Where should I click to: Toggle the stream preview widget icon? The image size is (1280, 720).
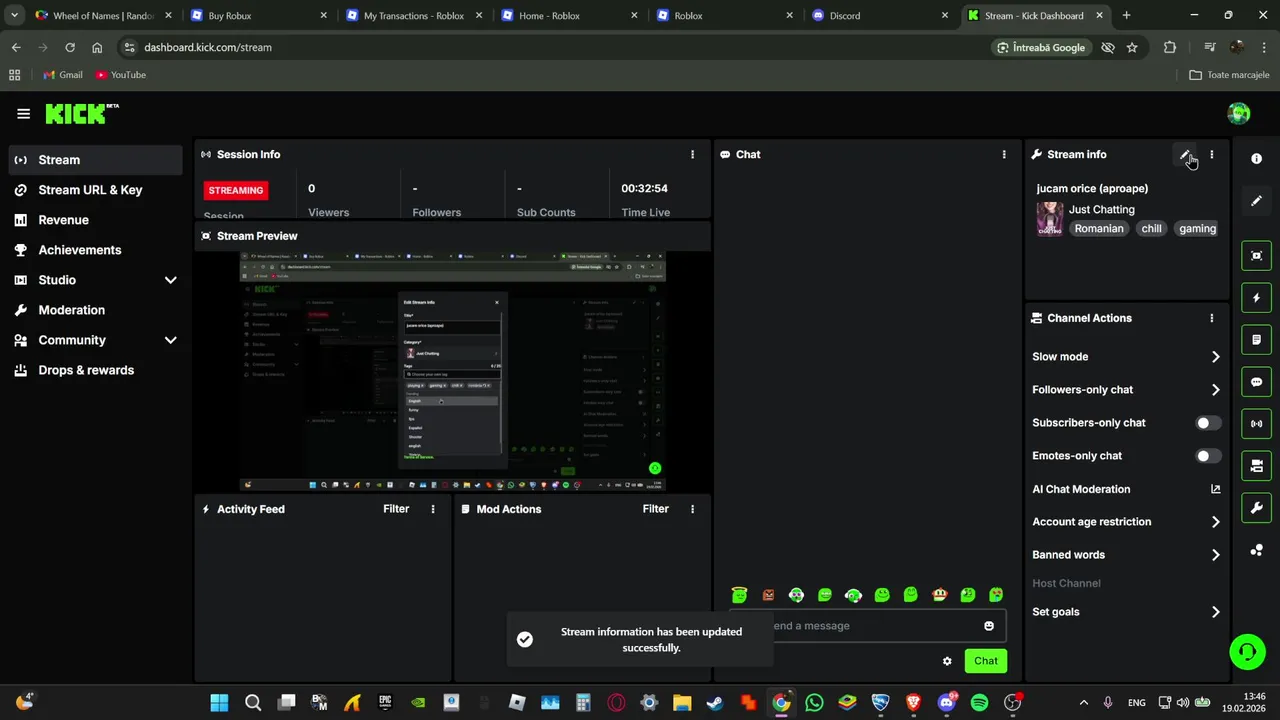(x=1257, y=256)
